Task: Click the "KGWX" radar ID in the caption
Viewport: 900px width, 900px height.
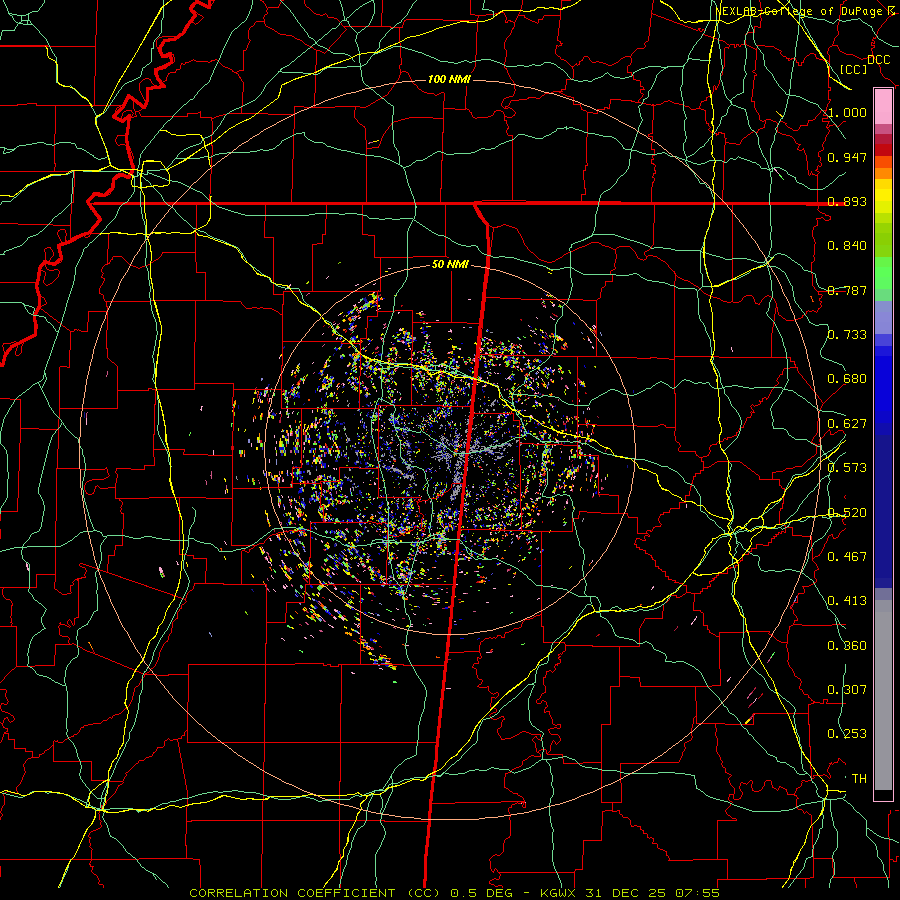Action: pyautogui.click(x=559, y=893)
